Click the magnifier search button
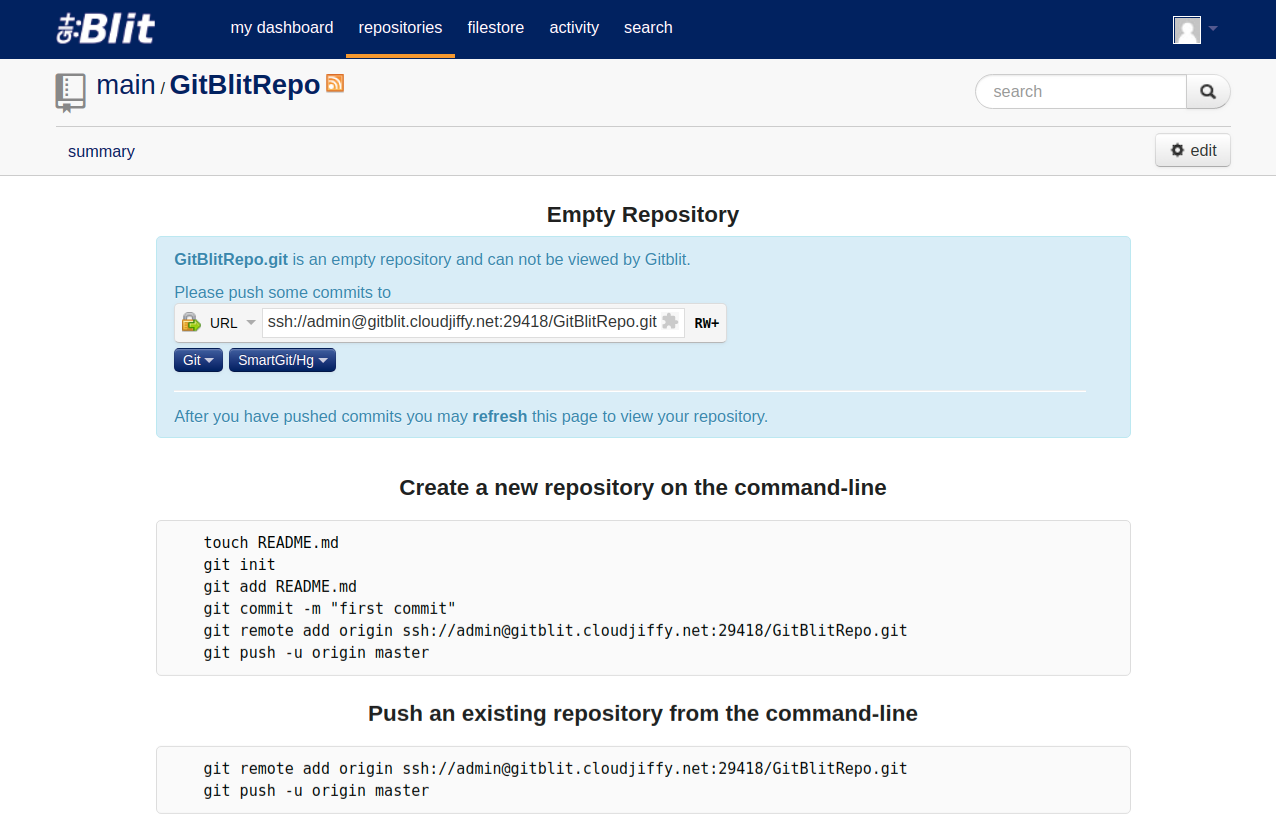This screenshot has width=1283, height=828. [1208, 91]
